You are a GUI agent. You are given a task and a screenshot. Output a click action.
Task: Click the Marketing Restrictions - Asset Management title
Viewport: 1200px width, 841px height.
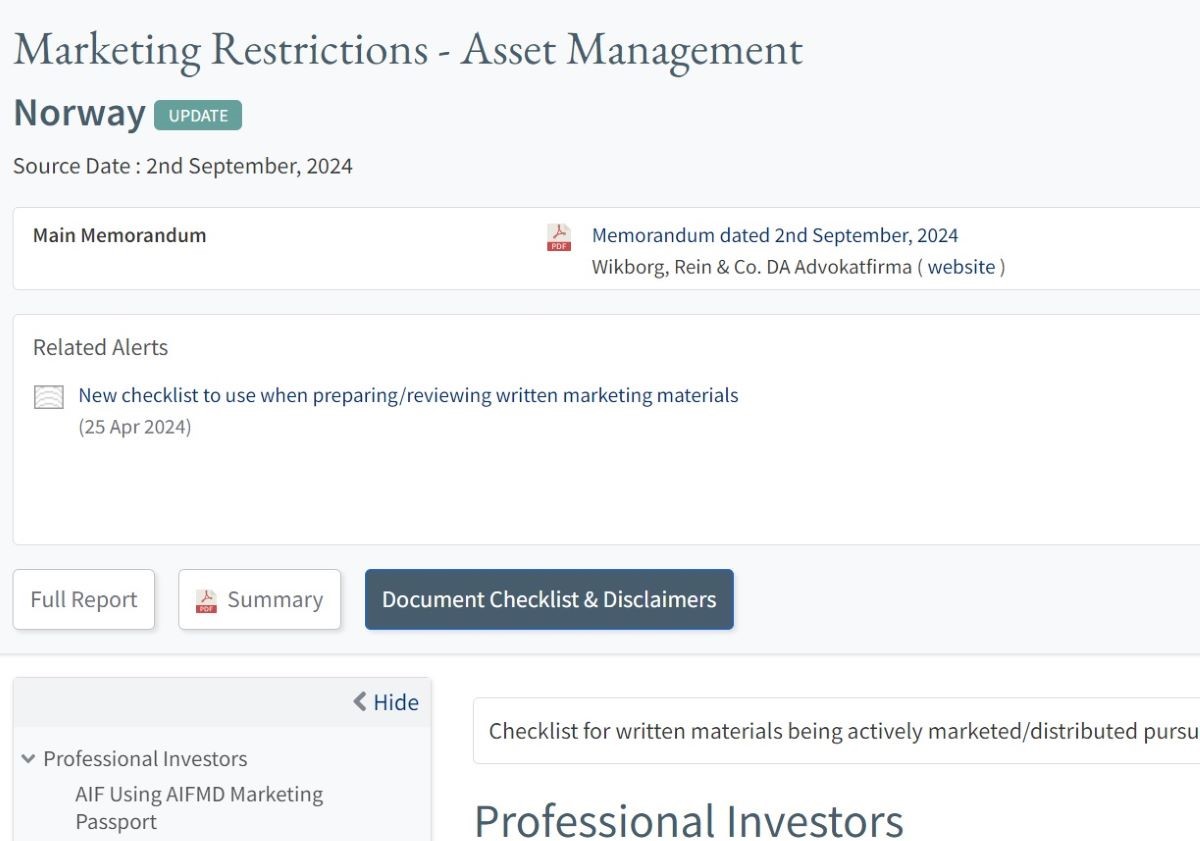pos(408,50)
